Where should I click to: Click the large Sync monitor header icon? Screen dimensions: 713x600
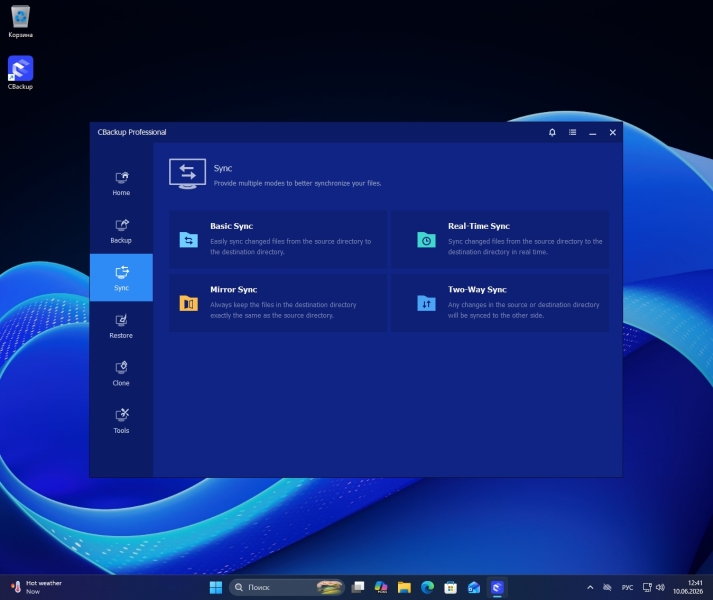(187, 174)
